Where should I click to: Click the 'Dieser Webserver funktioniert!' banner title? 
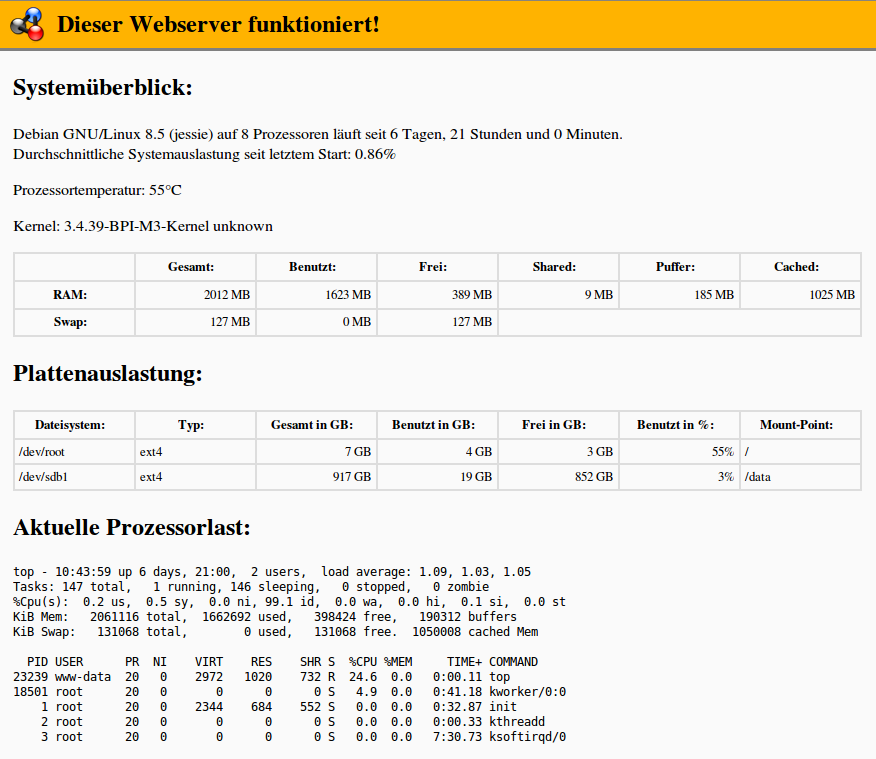coord(218,24)
